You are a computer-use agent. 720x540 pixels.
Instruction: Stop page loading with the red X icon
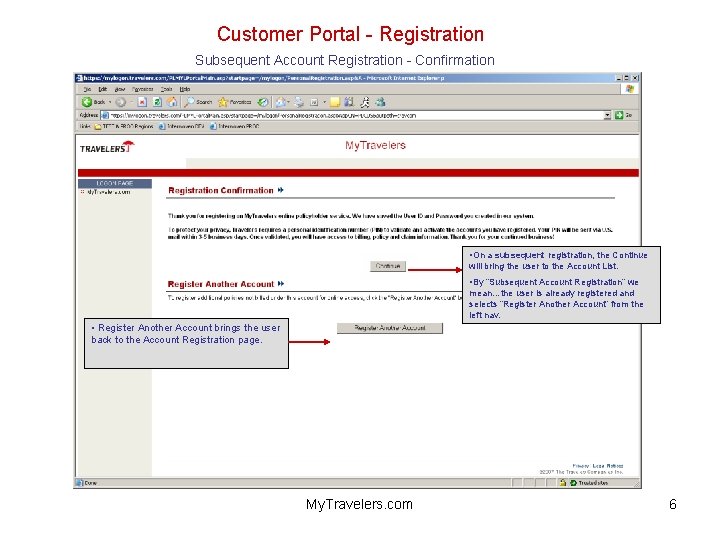[x=142, y=102]
